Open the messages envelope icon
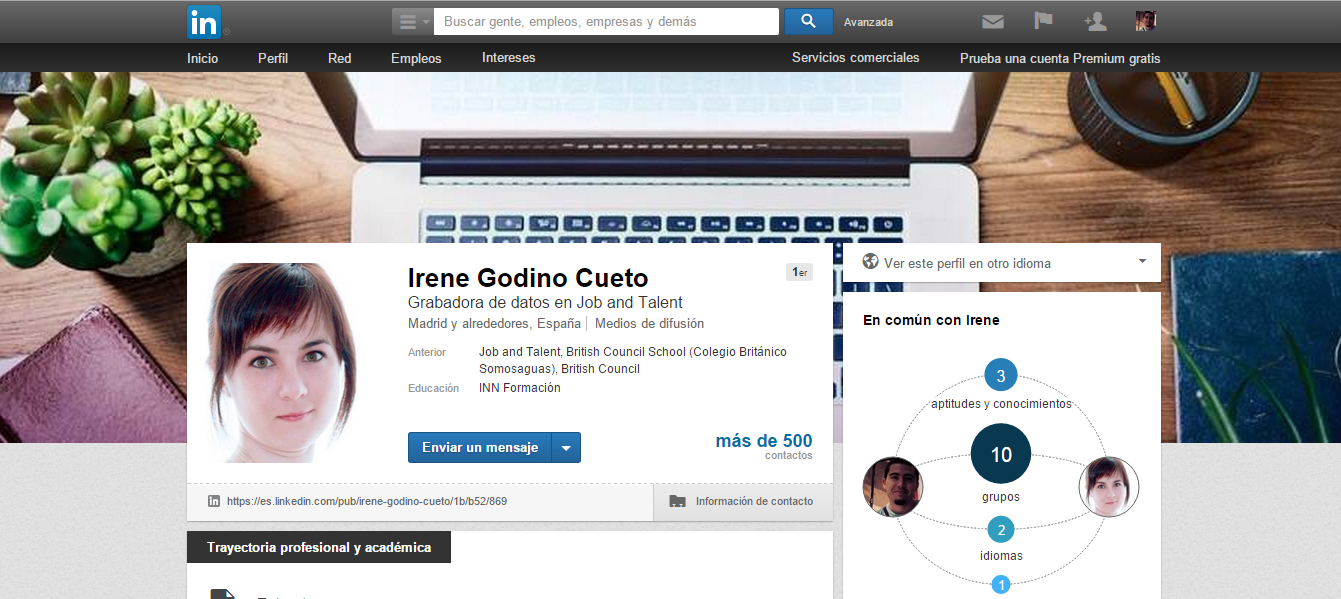1341x599 pixels. pyautogui.click(x=992, y=22)
